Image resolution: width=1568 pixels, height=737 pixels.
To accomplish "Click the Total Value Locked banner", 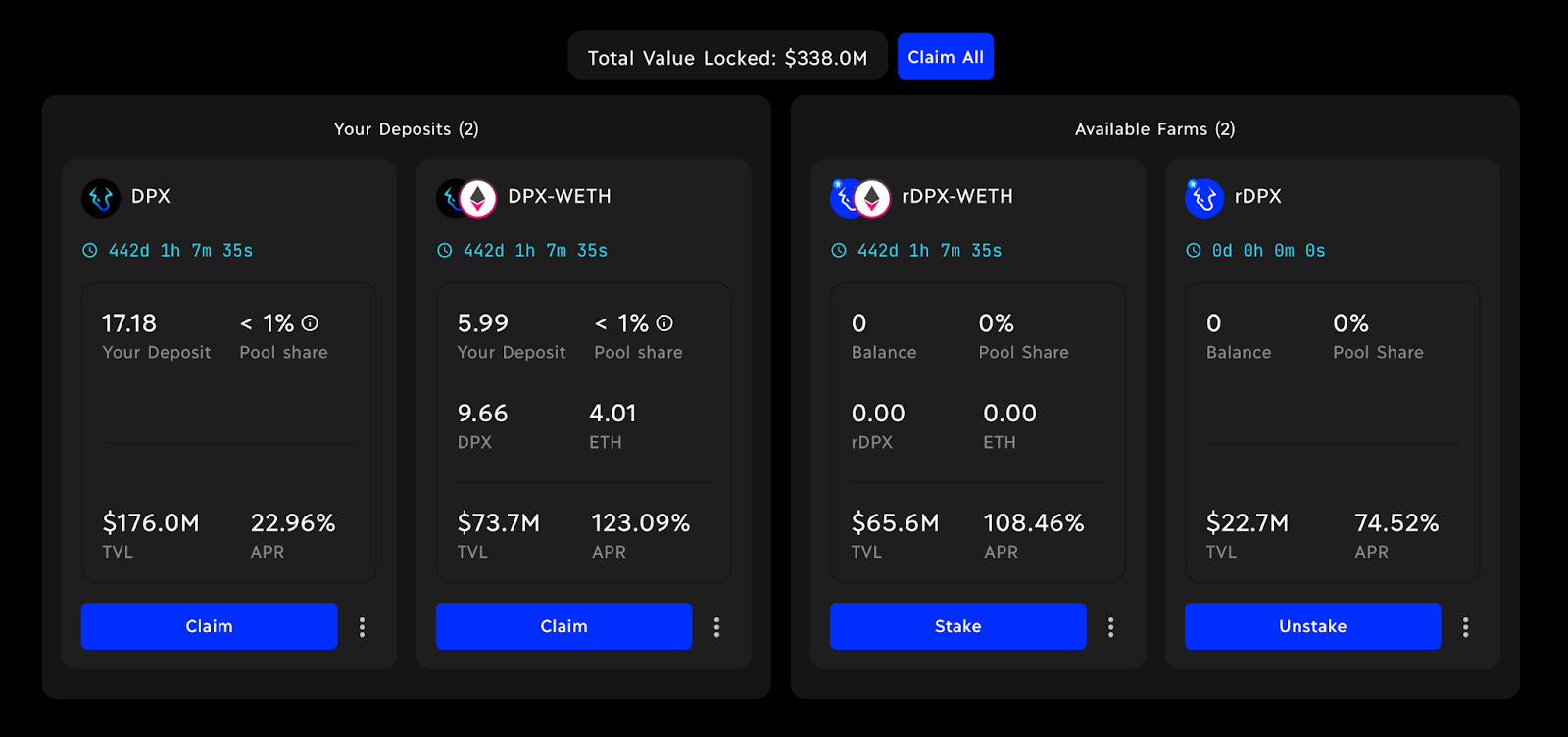I will point(727,57).
